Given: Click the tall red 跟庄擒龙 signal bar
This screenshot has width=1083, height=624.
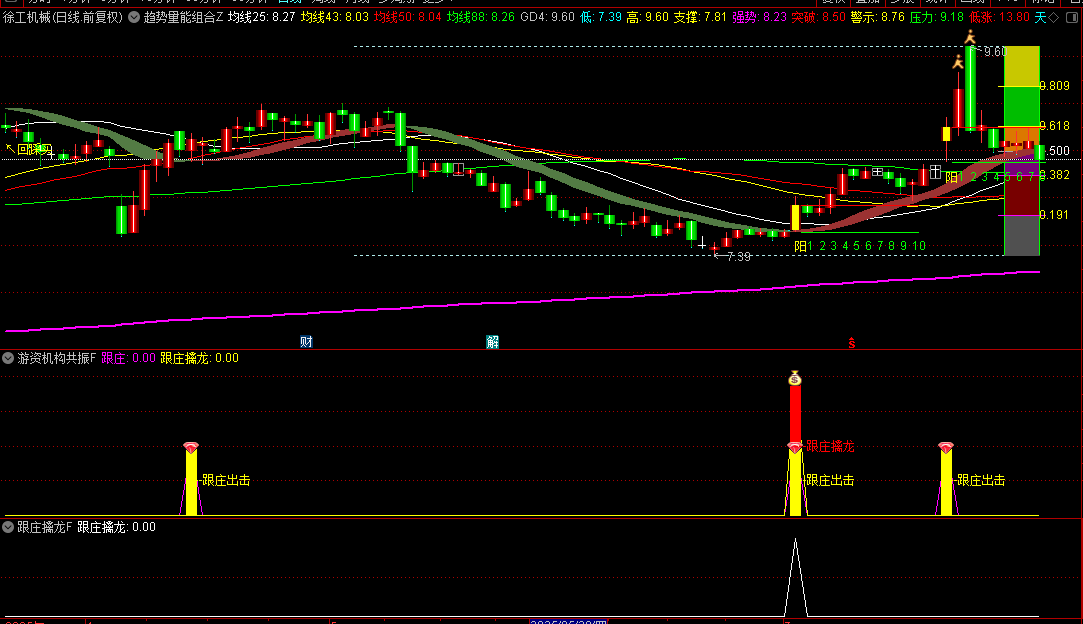Looking at the screenshot, I should [795, 415].
